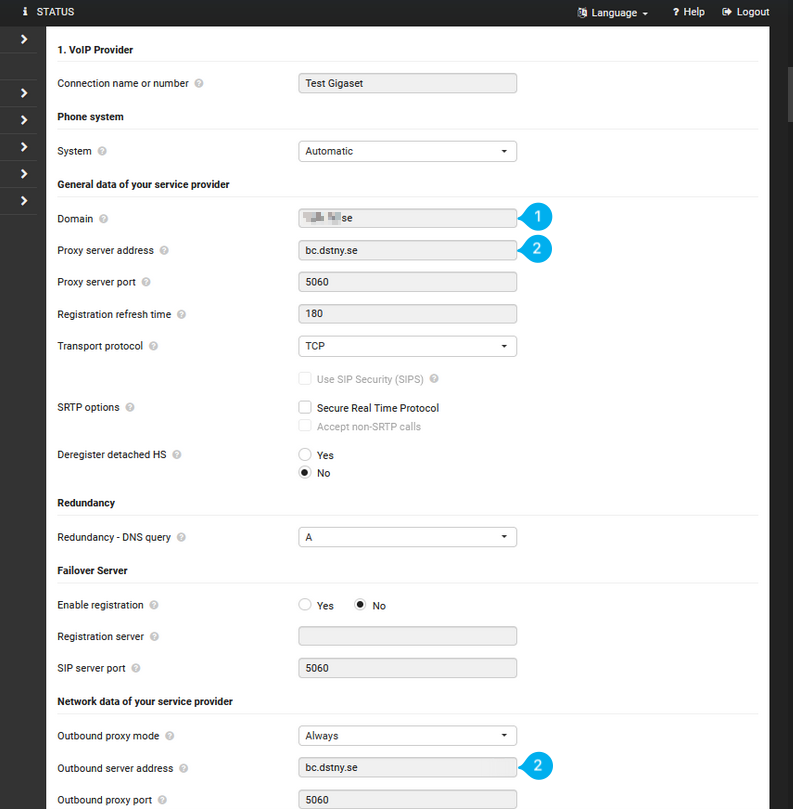Open the Outbound proxy mode dropdown

point(406,735)
